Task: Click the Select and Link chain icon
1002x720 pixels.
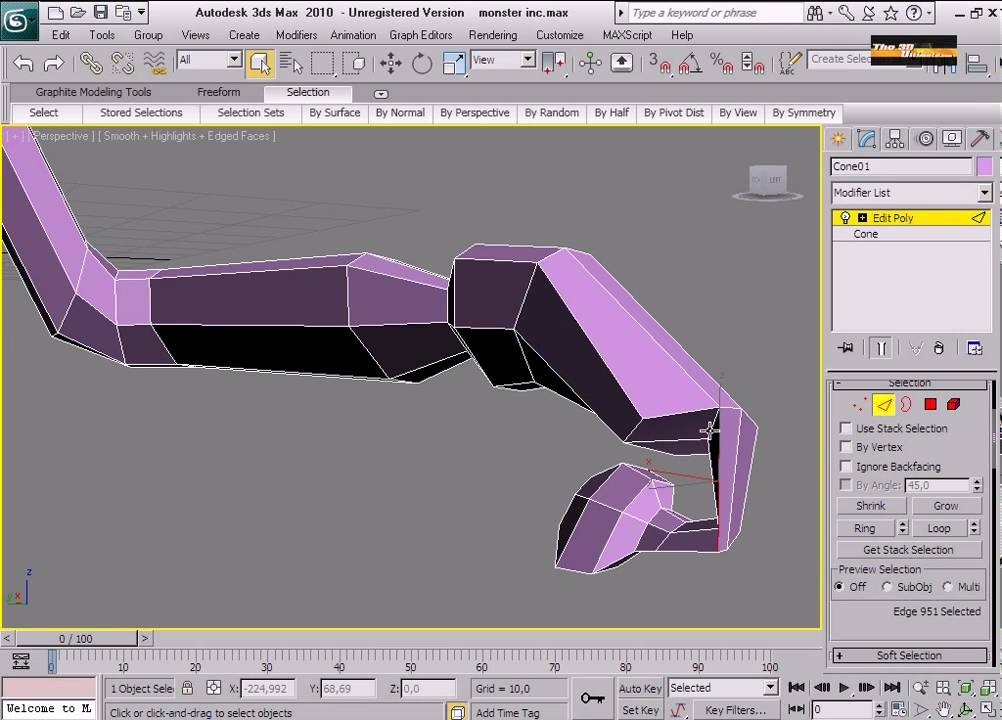Action: pyautogui.click(x=91, y=63)
